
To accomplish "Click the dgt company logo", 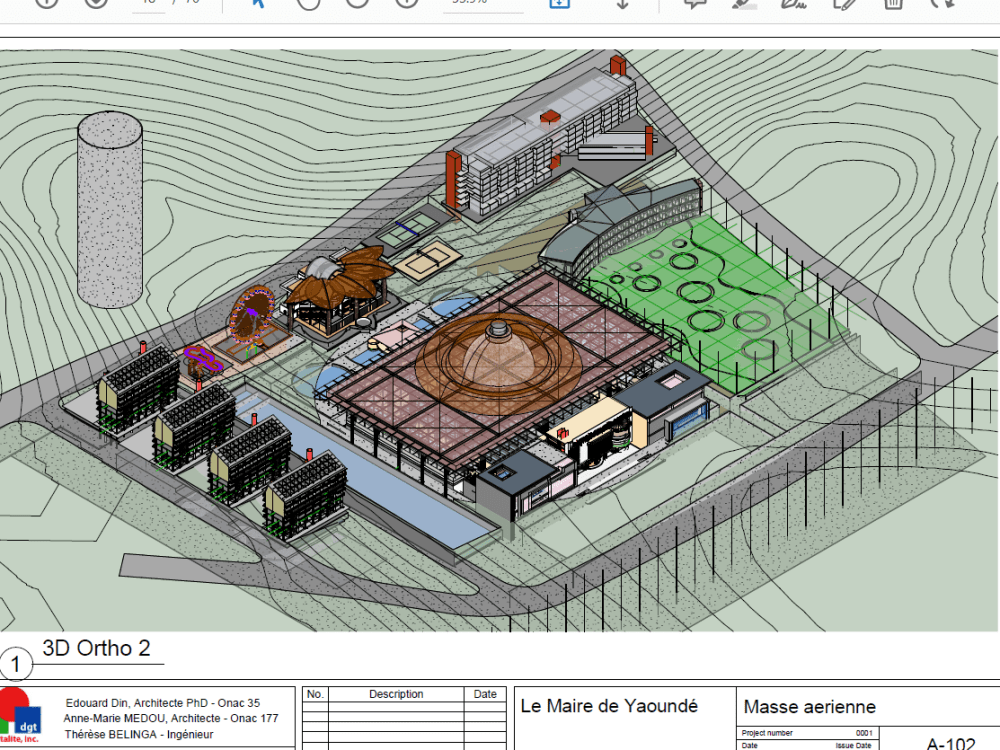I will tap(20, 716).
